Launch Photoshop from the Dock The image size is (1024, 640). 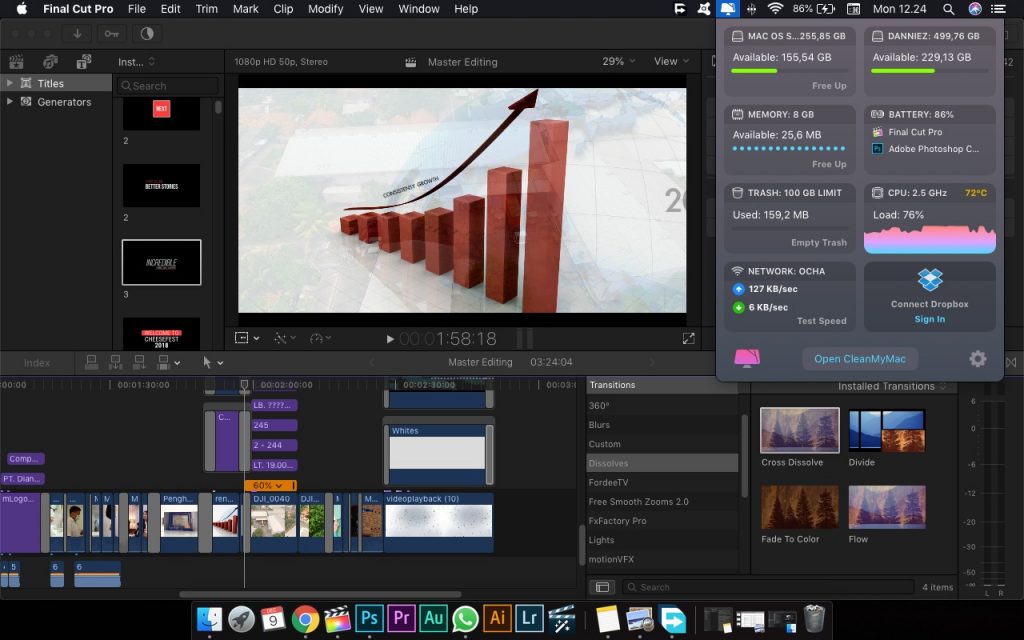coord(369,619)
